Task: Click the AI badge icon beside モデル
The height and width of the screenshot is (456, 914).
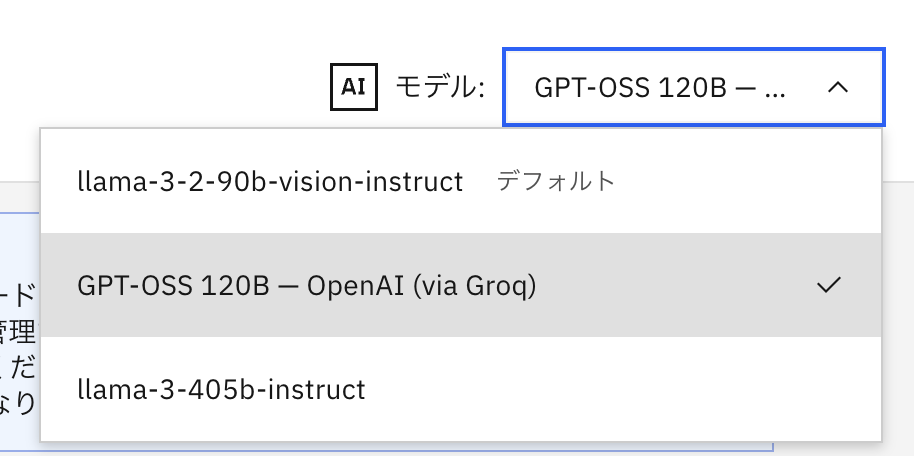Action: pos(353,87)
